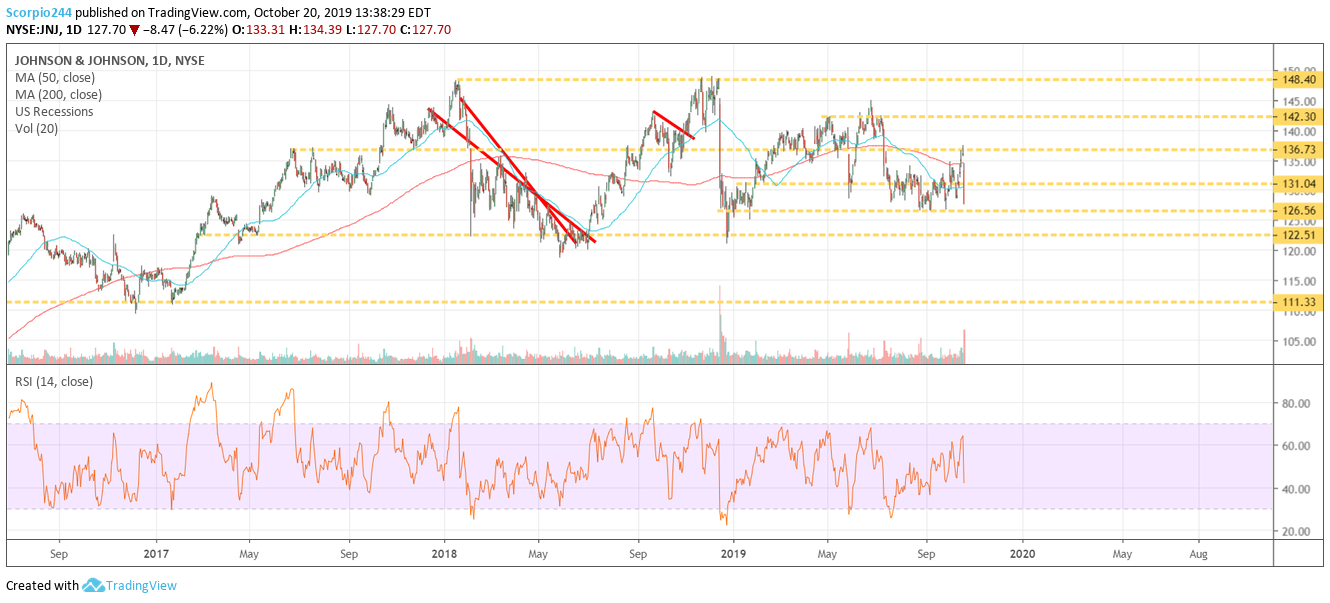
Task: Click the 142.30 price level label
Action: click(x=1300, y=116)
